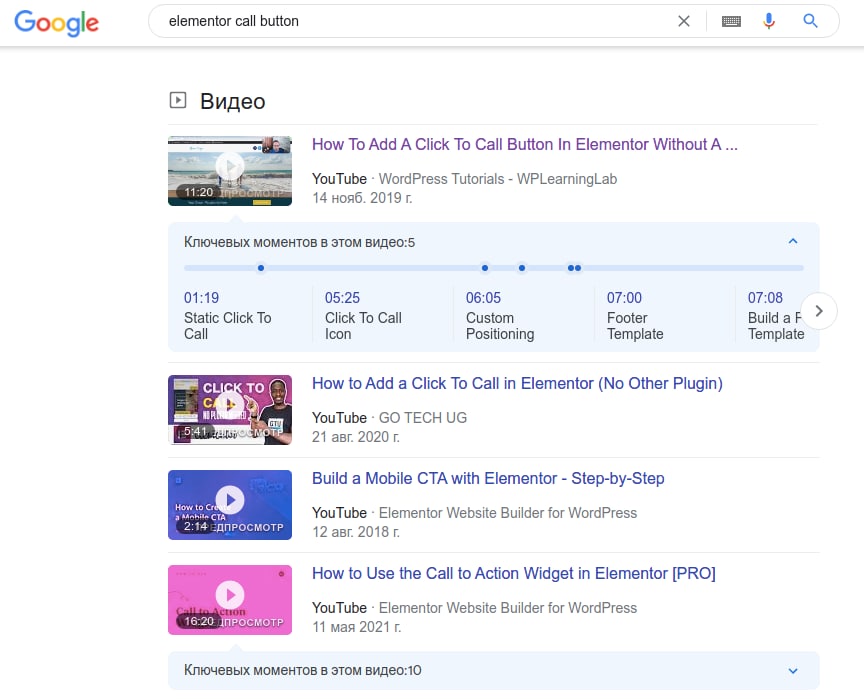Screen dimensions: 864x699
Task: Expand the 10 key moments panel
Action: click(x=793, y=671)
